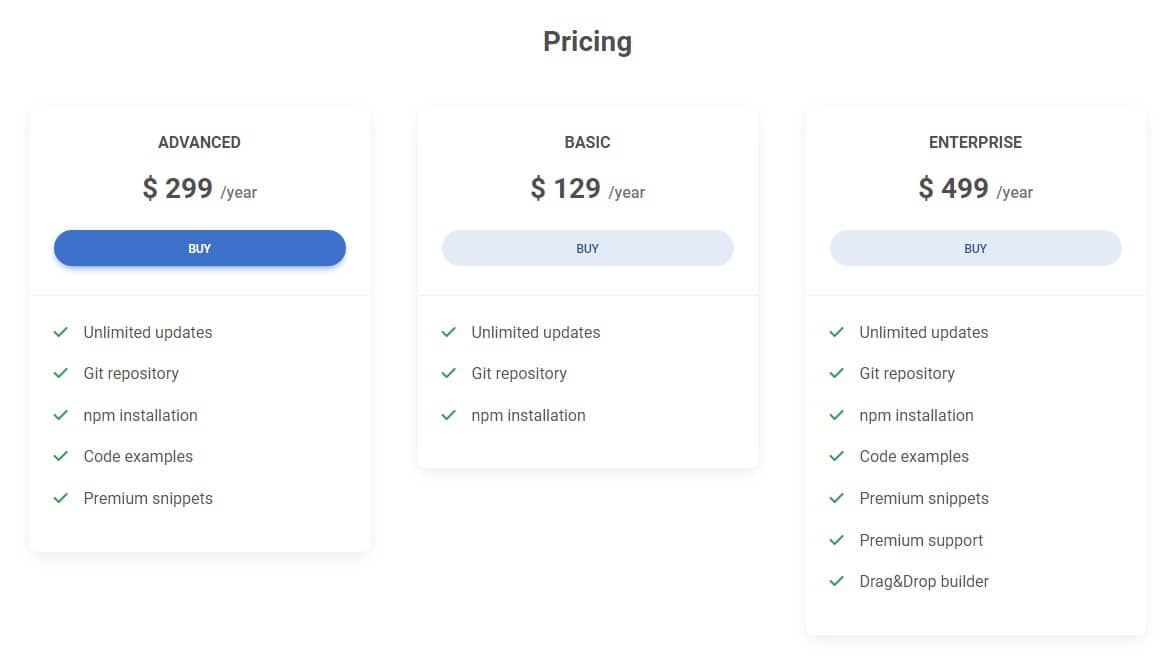Click checkmark next to Advanced Code examples
The image size is (1170, 660).
(x=61, y=456)
